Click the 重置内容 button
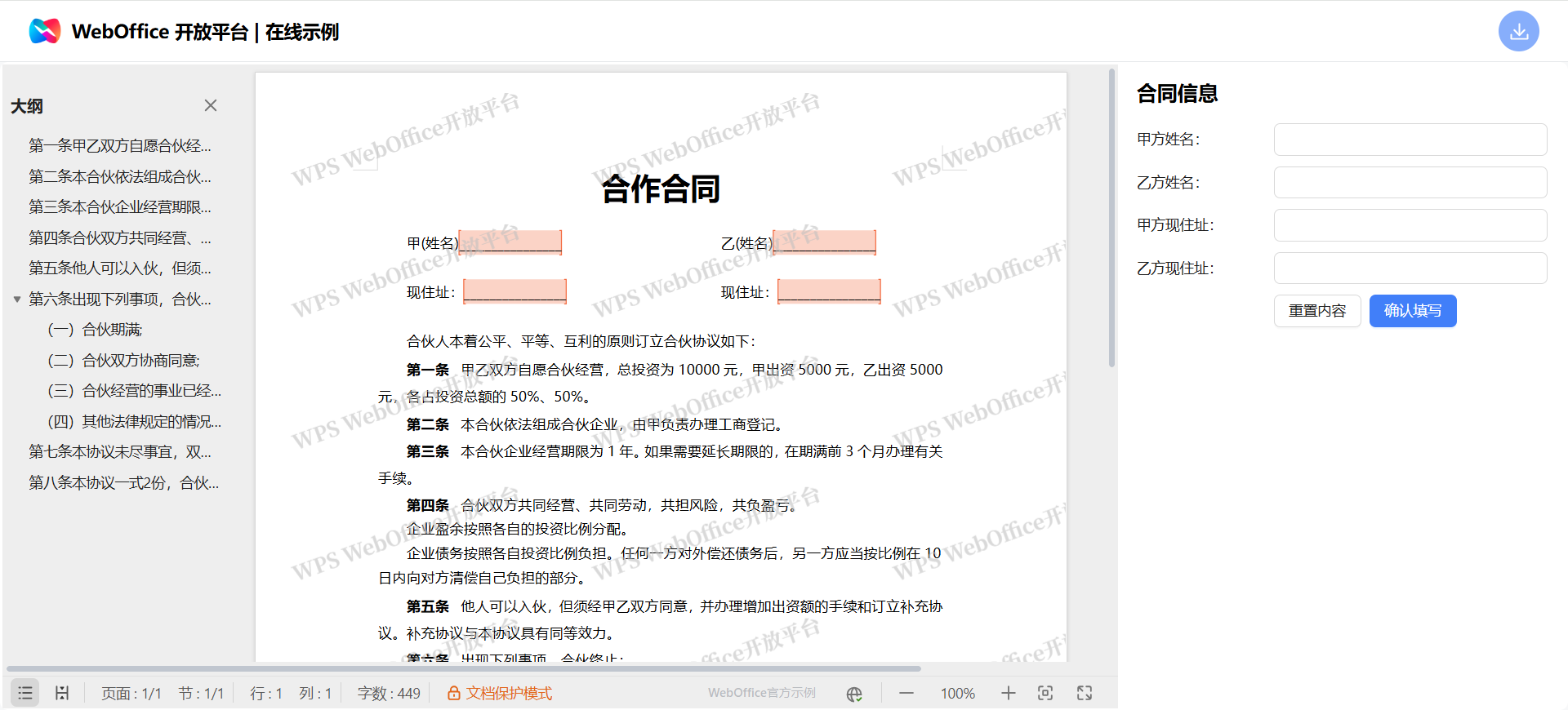 click(1317, 311)
